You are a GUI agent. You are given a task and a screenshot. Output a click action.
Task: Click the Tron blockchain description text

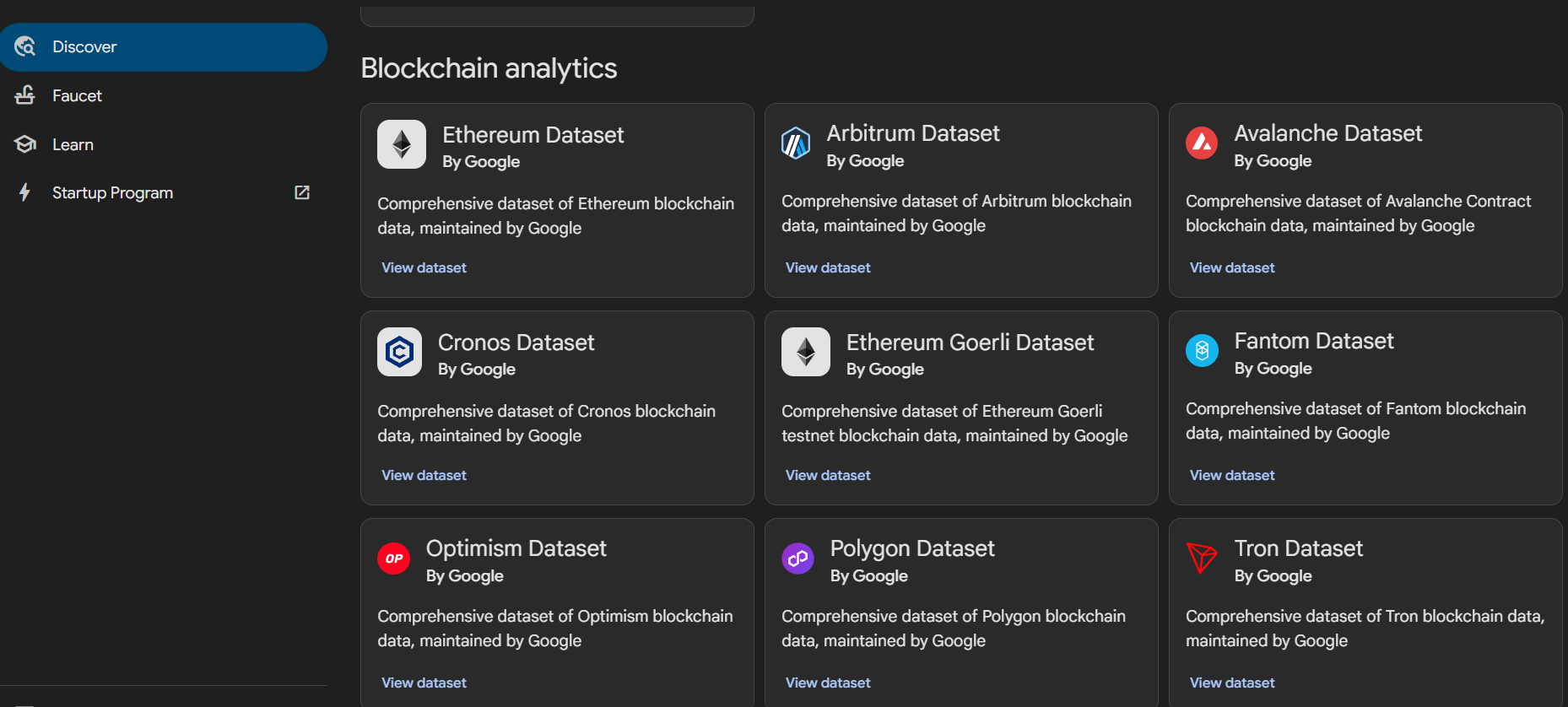[x=1365, y=629]
